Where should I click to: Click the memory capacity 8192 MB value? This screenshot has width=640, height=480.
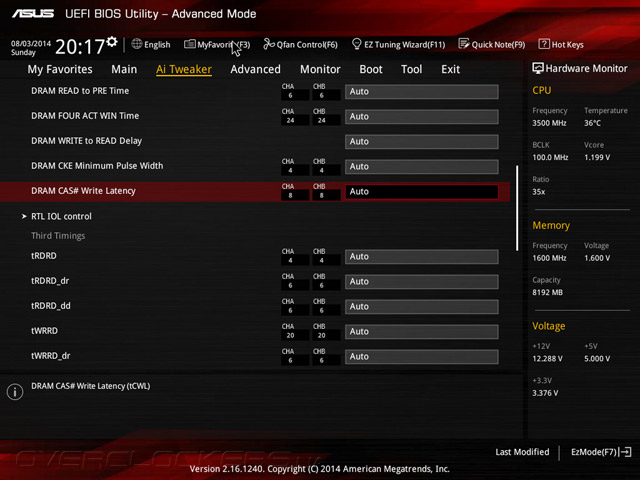[547, 293]
